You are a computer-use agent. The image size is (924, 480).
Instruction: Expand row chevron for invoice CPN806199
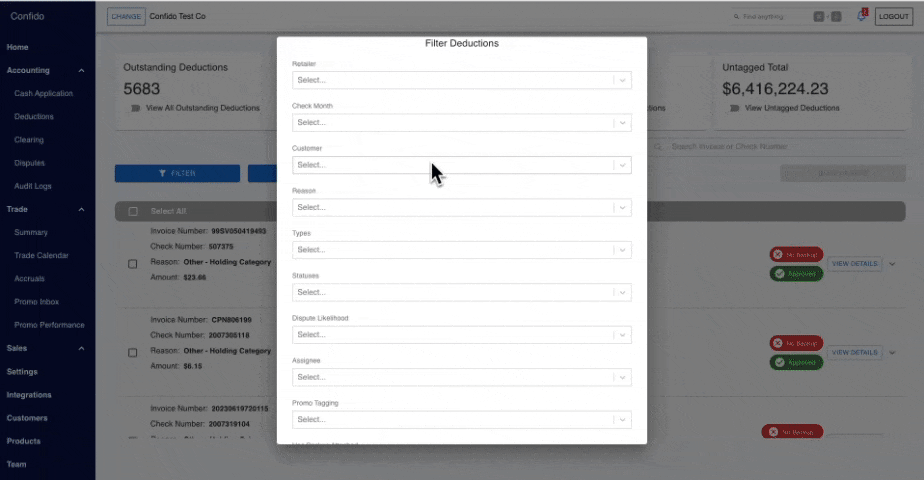(x=892, y=353)
